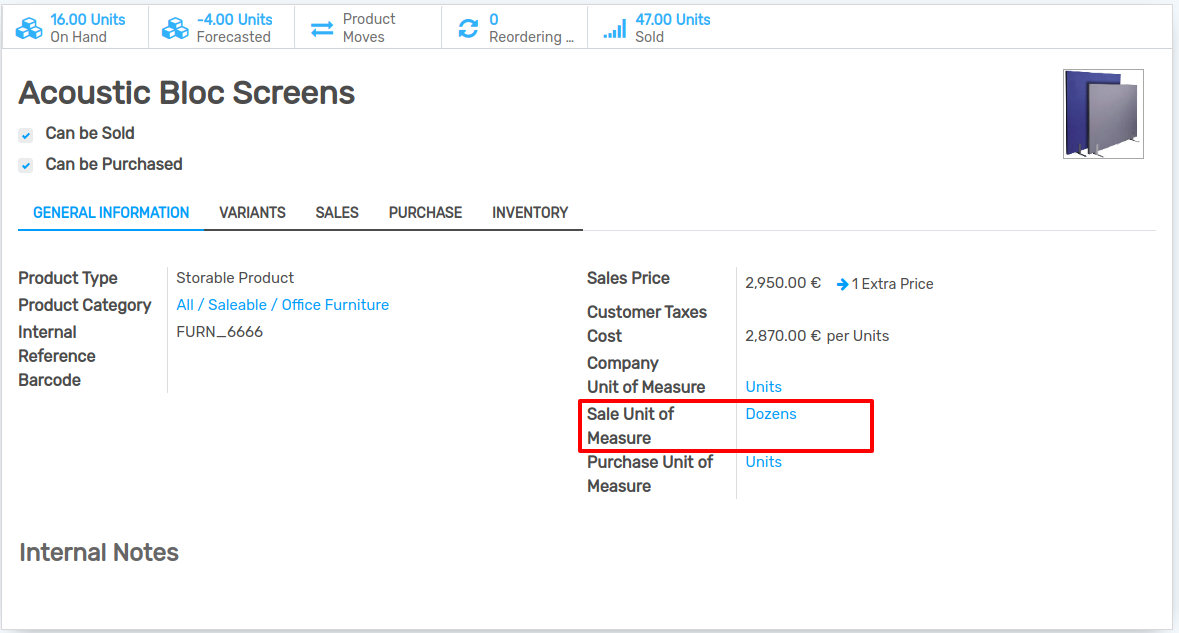Disable the Can be Purchased checkbox
The width and height of the screenshot is (1179, 633).
point(25,164)
